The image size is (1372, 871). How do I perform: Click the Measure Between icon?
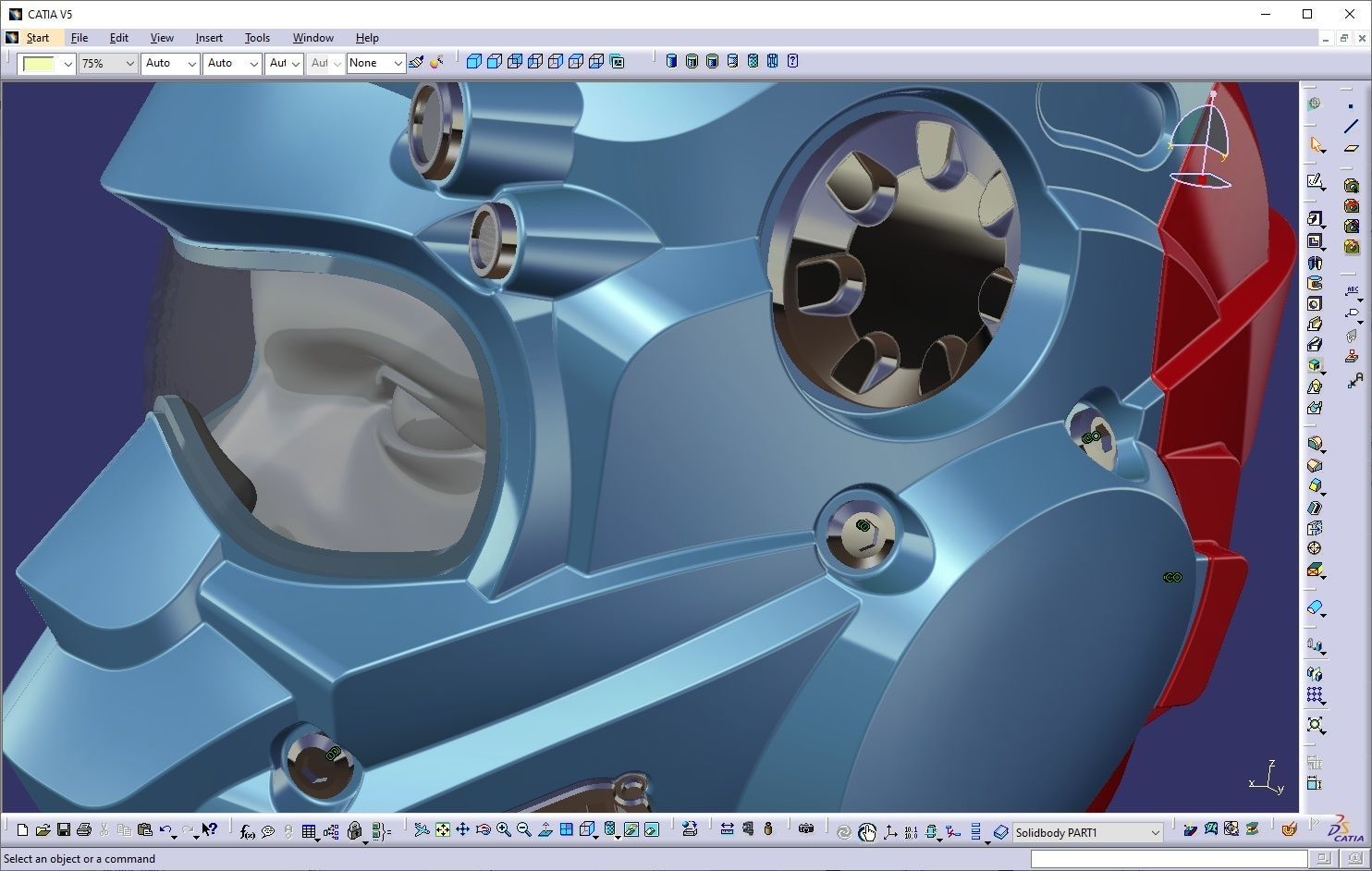tap(727, 829)
